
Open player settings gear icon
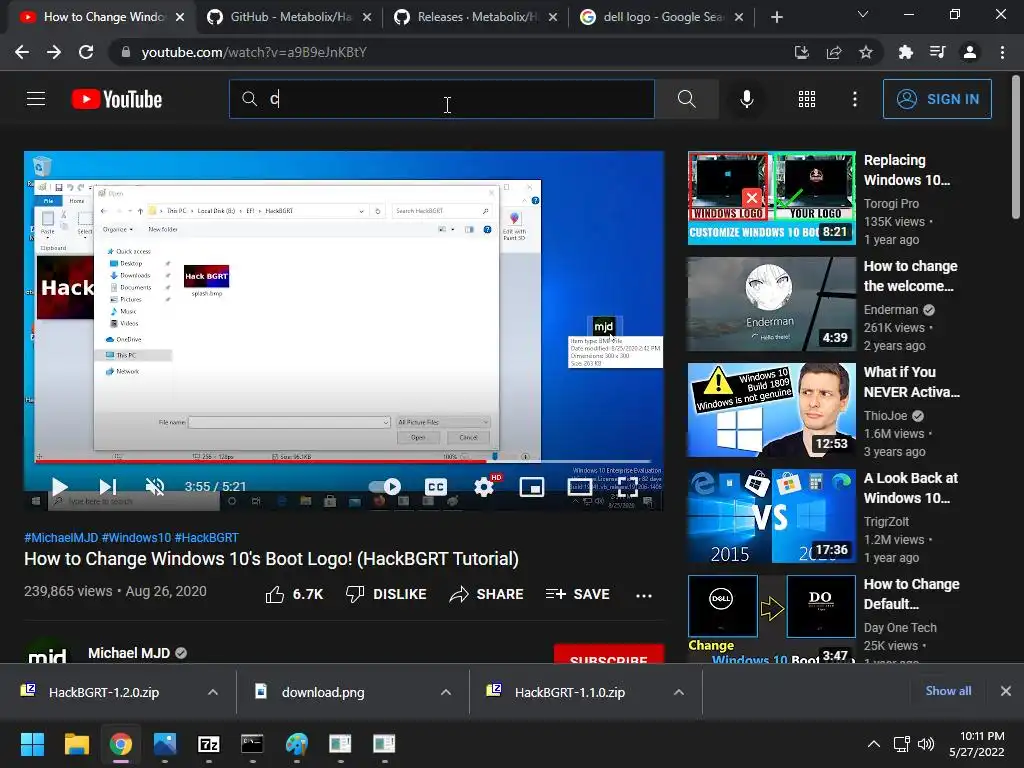[484, 487]
